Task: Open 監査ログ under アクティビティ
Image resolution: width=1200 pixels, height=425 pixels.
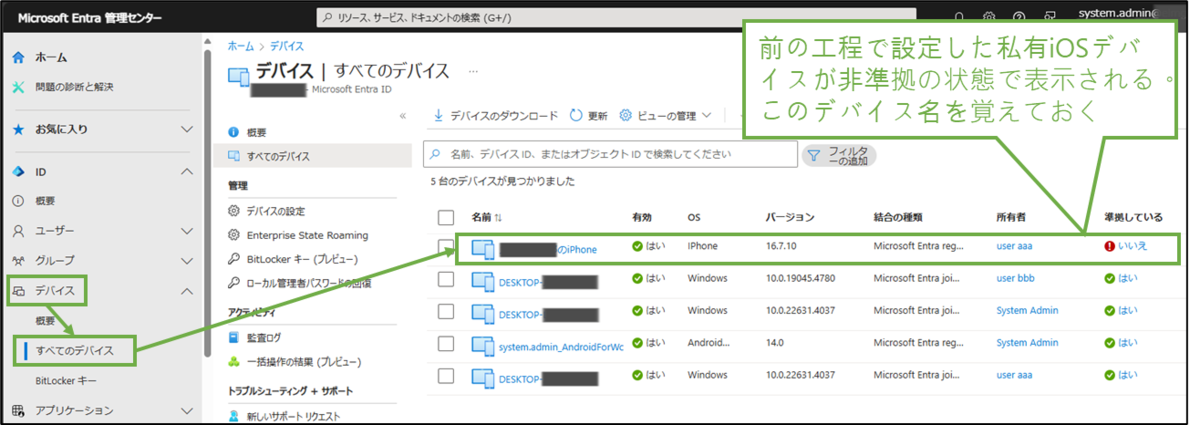Action: pos(264,337)
